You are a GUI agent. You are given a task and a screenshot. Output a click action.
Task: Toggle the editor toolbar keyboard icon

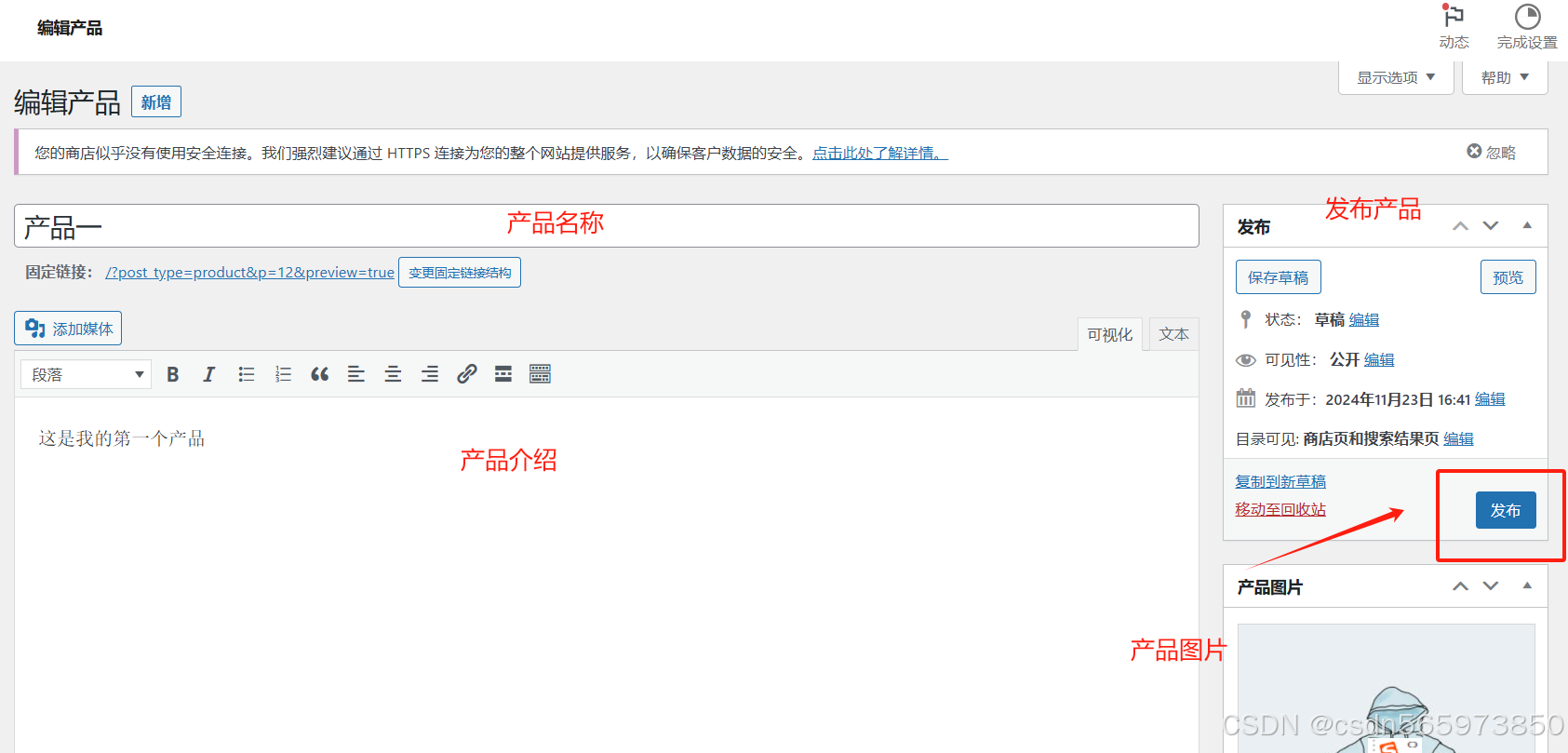(540, 374)
